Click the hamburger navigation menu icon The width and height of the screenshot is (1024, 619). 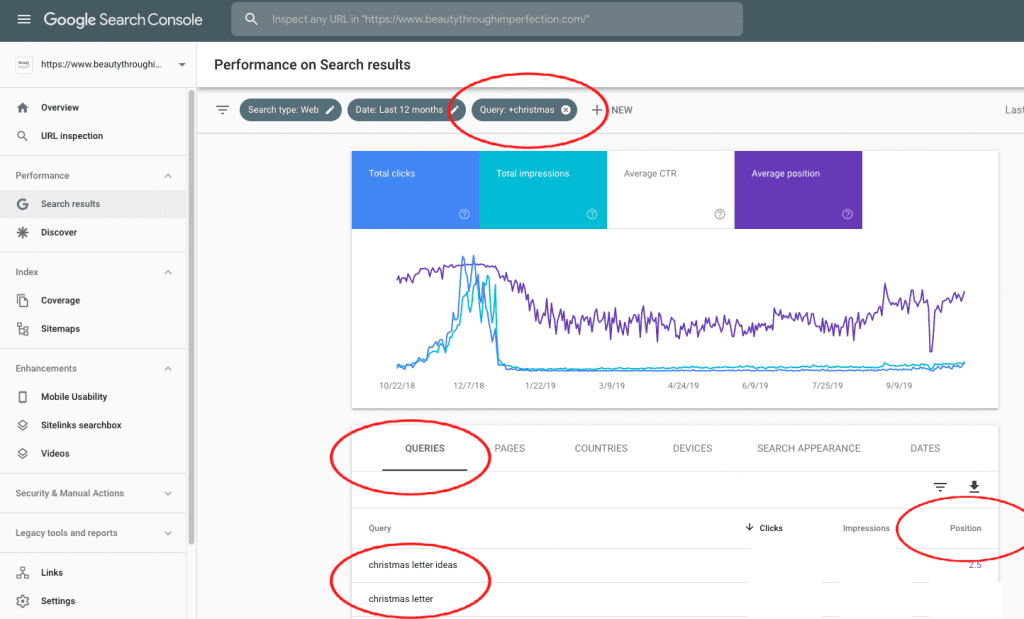point(24,18)
